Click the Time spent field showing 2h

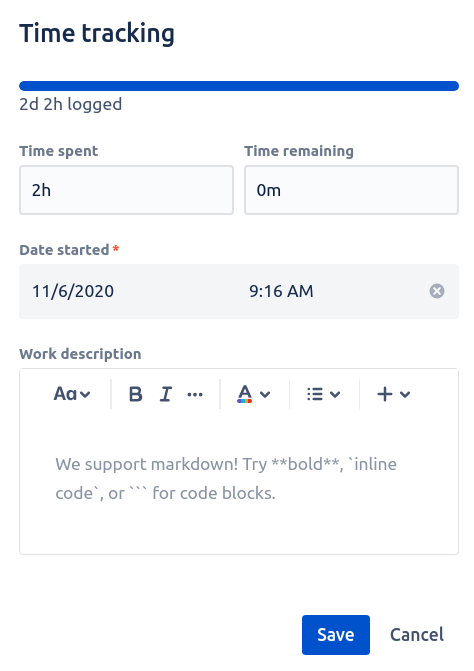click(x=126, y=190)
